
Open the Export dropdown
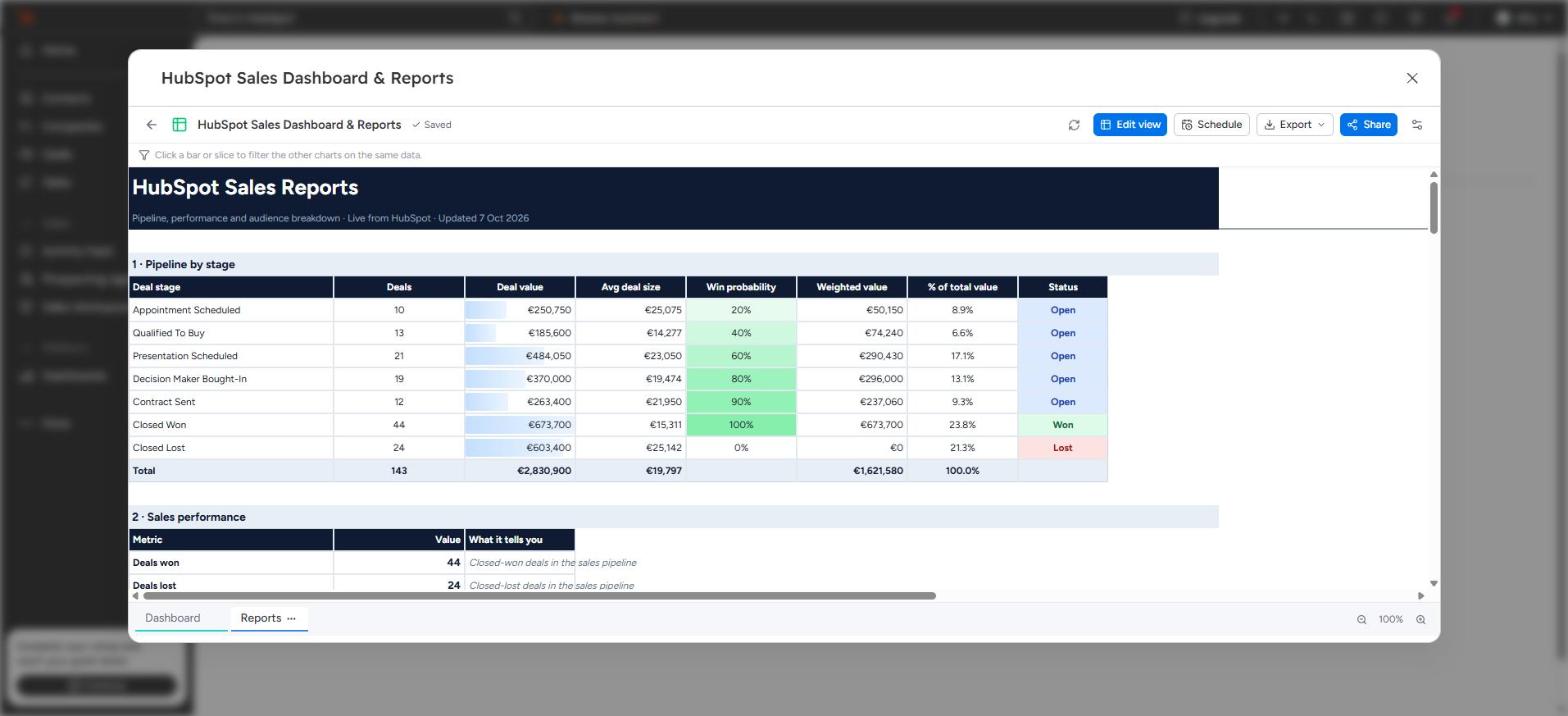coord(1294,125)
